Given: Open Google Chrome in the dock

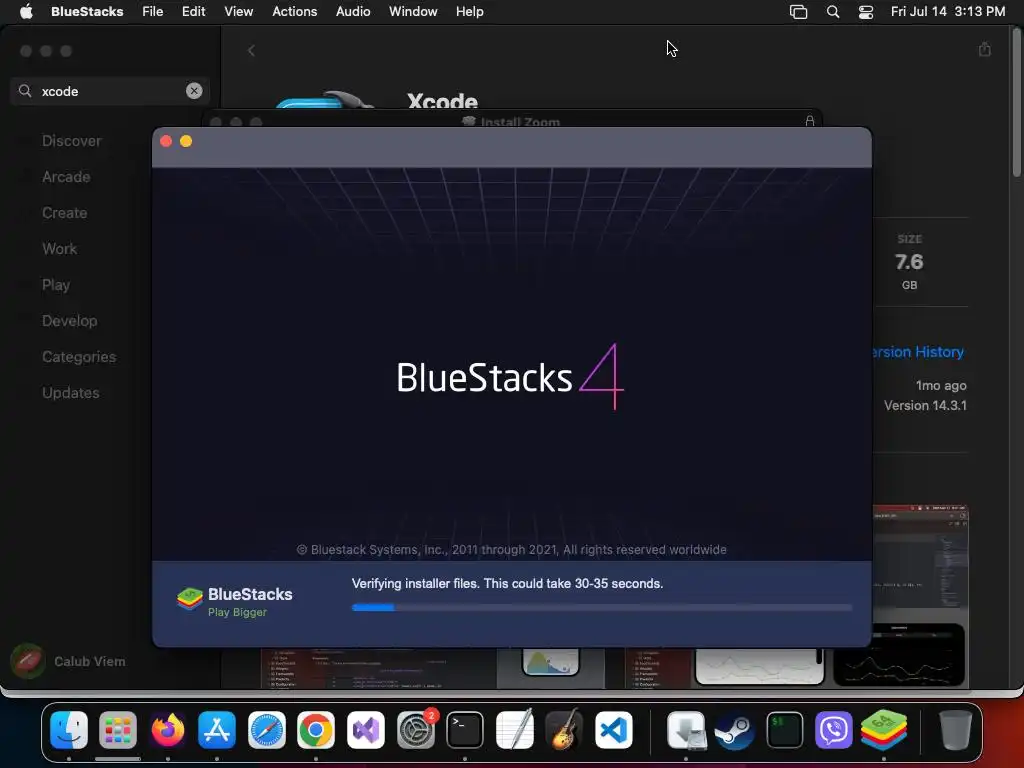Looking at the screenshot, I should tap(316, 729).
